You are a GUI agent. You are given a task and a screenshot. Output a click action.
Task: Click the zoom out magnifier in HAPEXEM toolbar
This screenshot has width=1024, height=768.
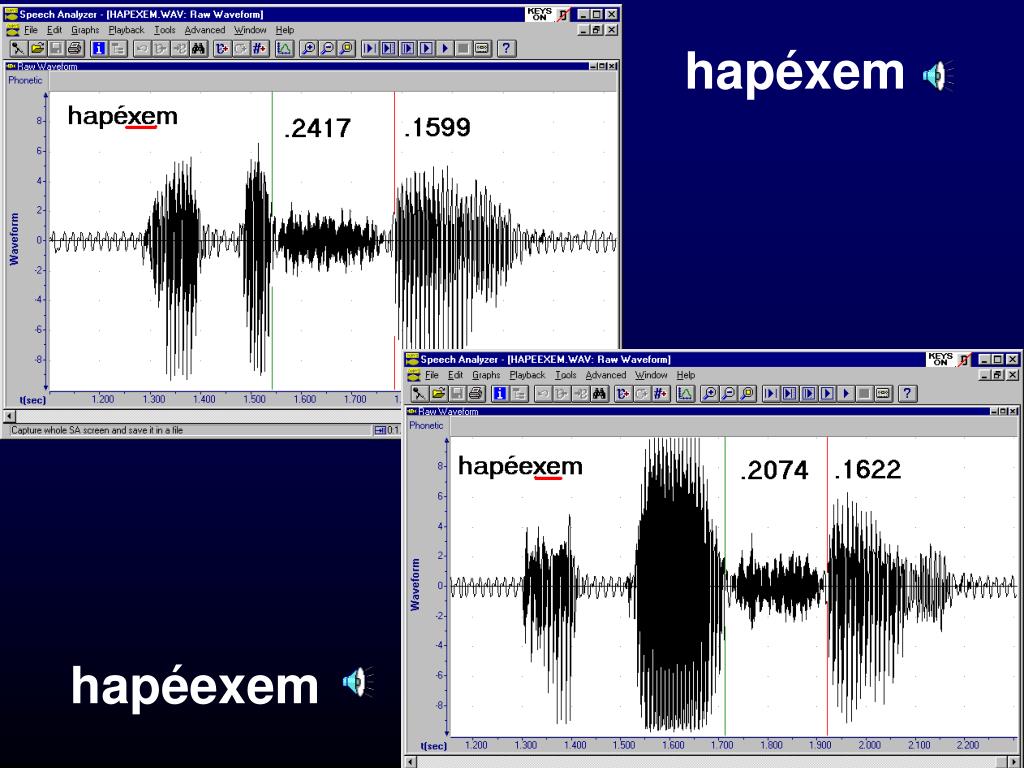pyautogui.click(x=327, y=48)
